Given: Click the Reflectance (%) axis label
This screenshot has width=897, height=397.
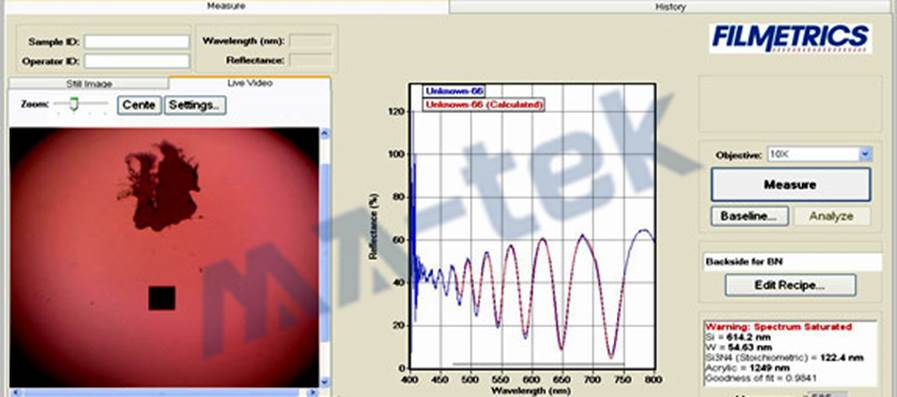Looking at the screenshot, I should coord(374,227).
